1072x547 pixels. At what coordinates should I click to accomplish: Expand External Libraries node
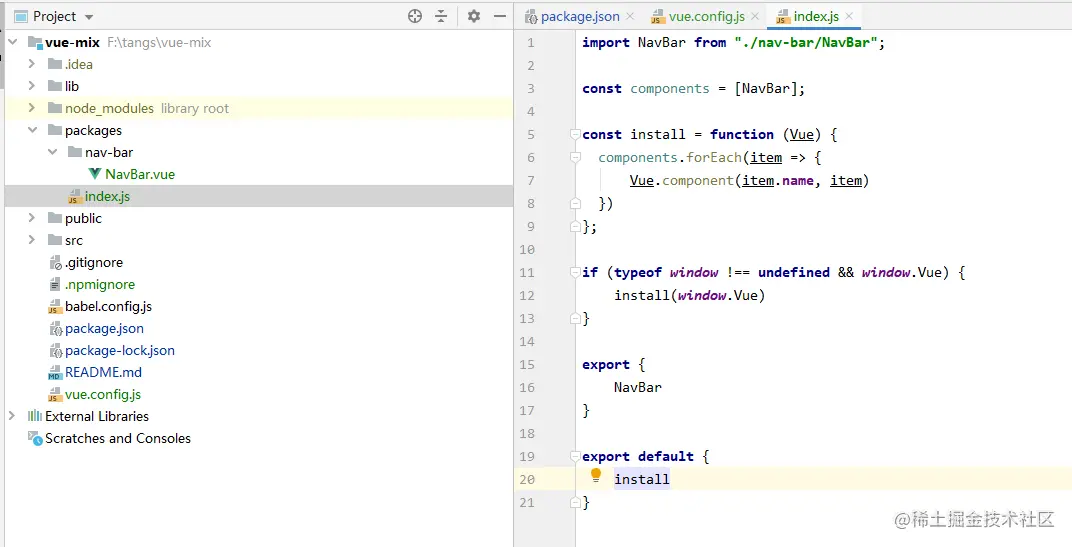pyautogui.click(x=12, y=416)
